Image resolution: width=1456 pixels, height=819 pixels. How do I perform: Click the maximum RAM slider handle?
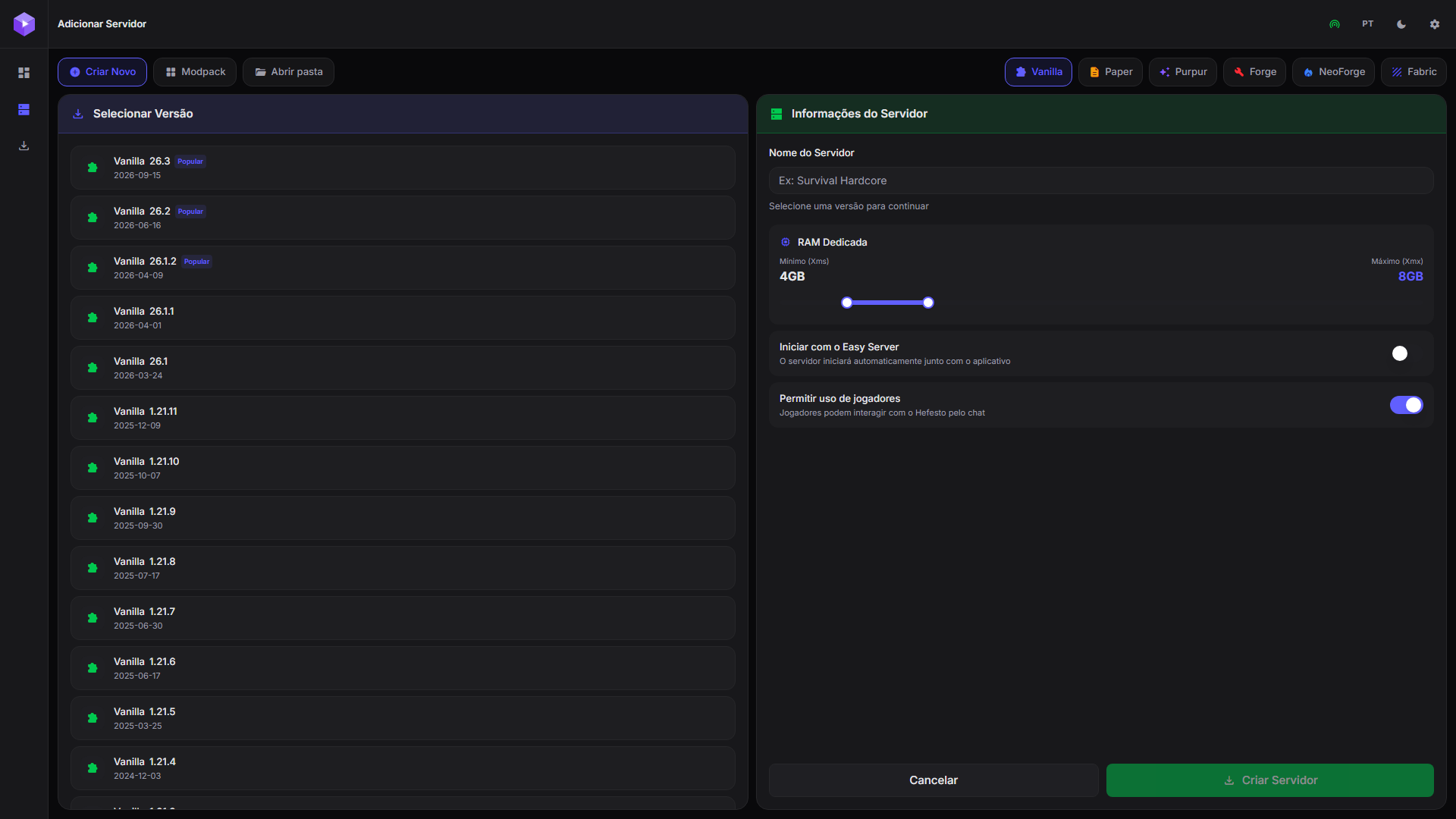pos(928,303)
